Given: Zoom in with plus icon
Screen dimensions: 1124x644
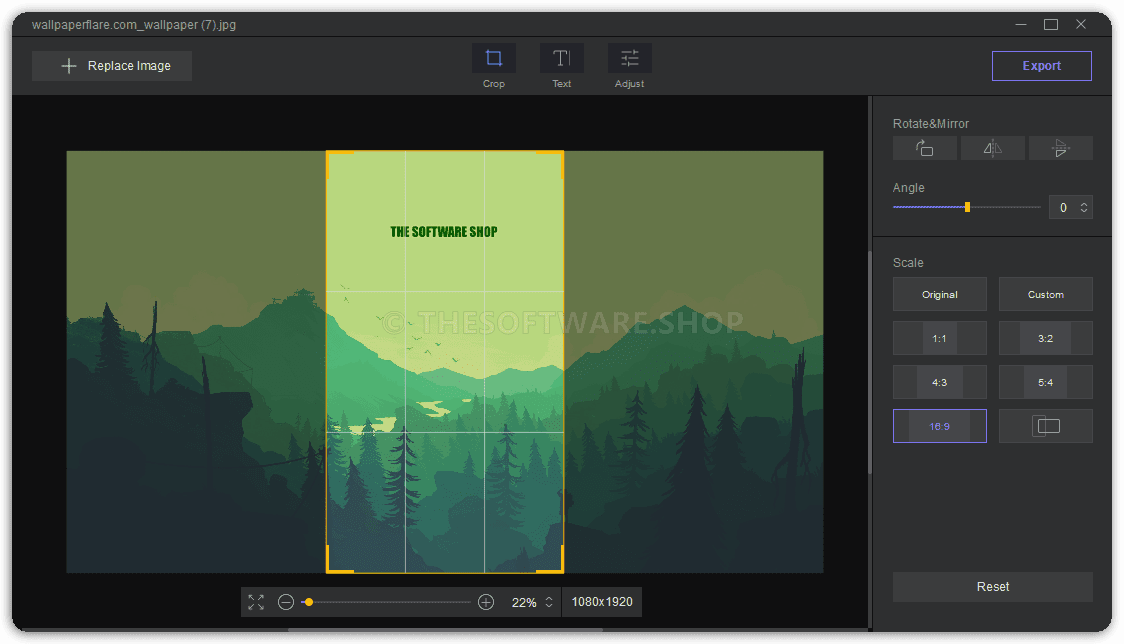Looking at the screenshot, I should click(486, 602).
